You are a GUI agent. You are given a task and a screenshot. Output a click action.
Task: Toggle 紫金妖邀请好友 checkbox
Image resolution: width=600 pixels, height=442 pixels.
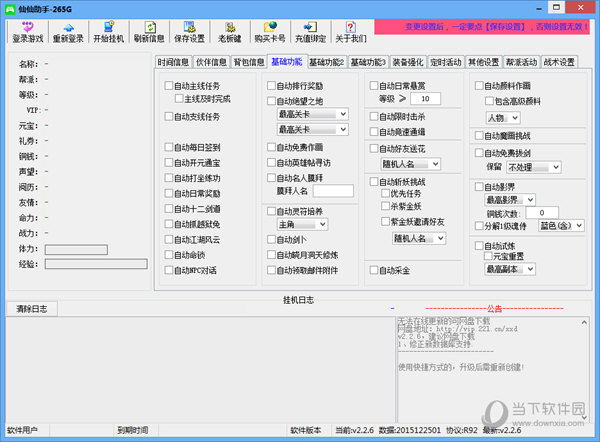(x=385, y=221)
